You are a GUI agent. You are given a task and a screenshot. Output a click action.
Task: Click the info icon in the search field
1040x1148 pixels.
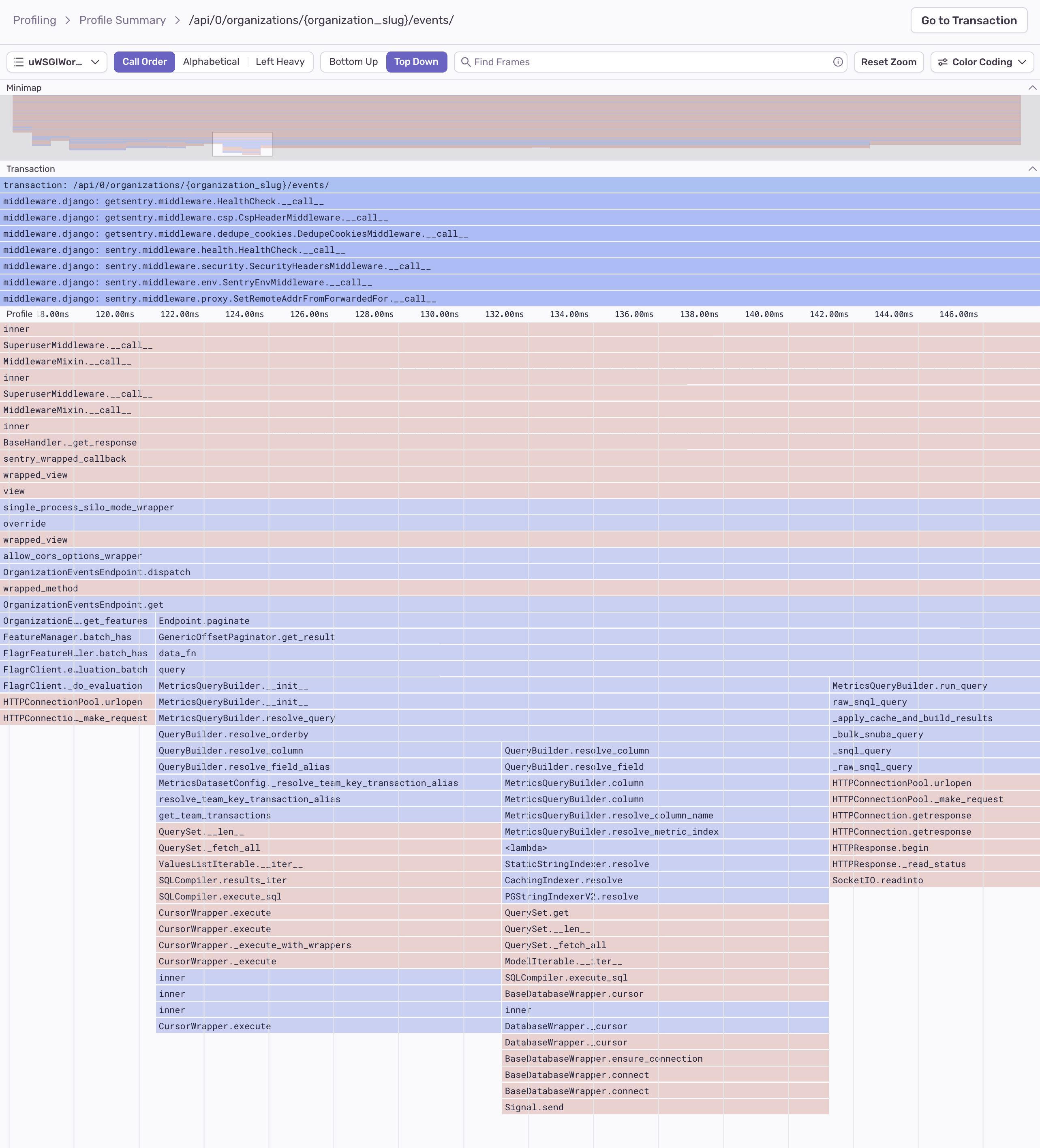tap(837, 62)
